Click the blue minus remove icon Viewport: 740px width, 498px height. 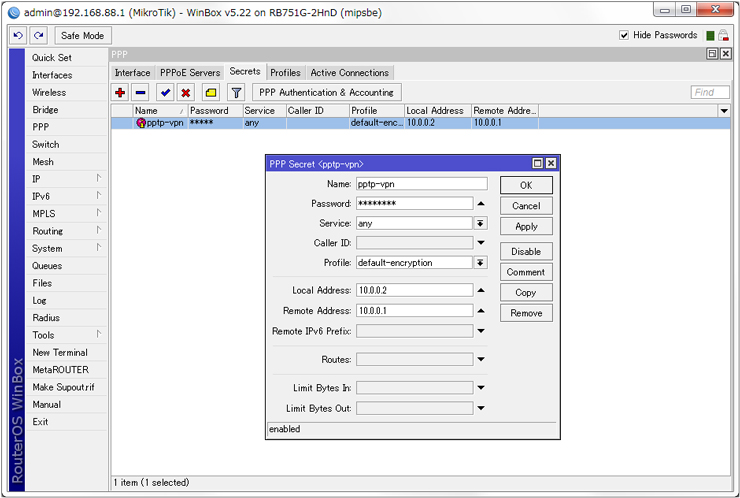click(141, 92)
